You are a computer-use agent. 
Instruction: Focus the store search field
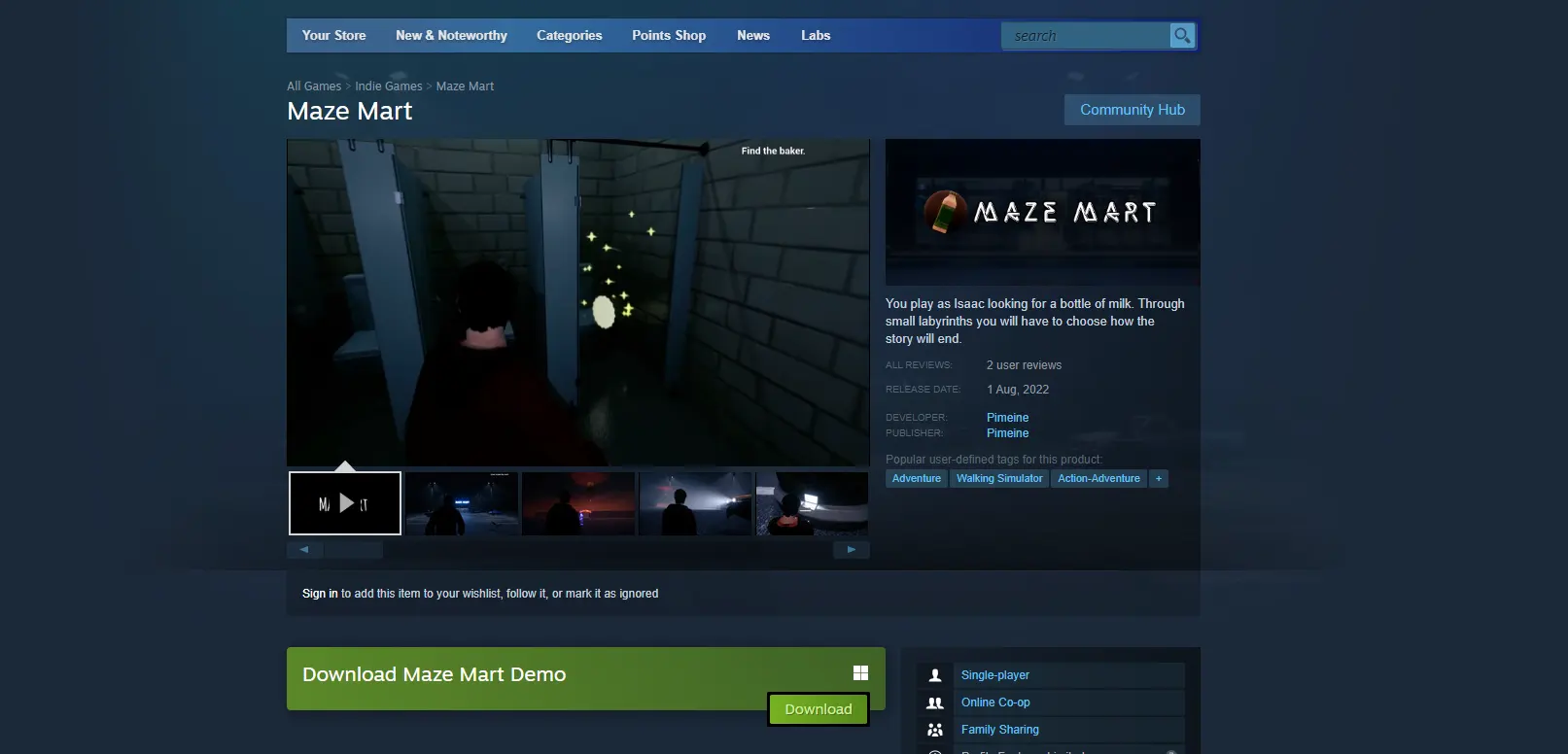pos(1086,36)
